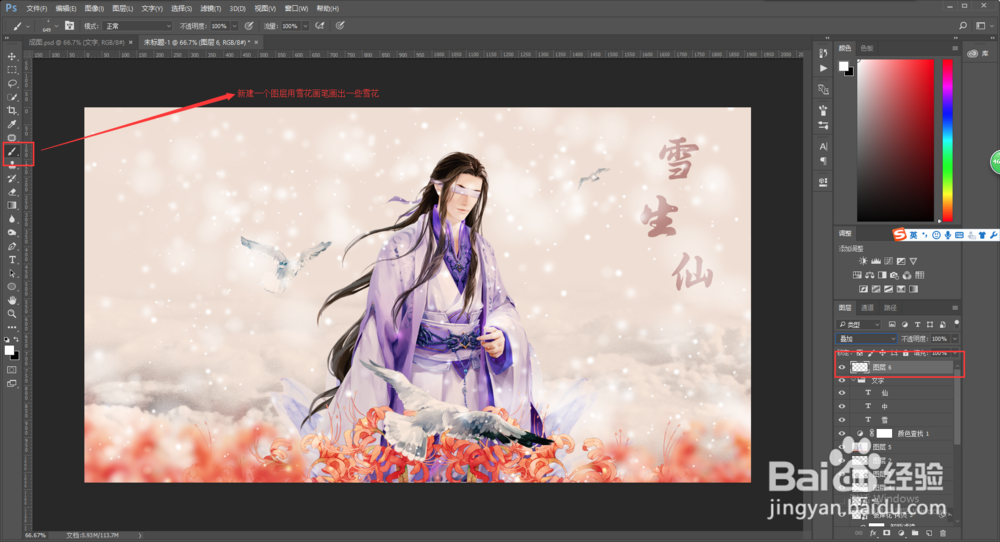The height and width of the screenshot is (542, 1000).
Task: Open the layer style fx menu
Action: pos(873,533)
